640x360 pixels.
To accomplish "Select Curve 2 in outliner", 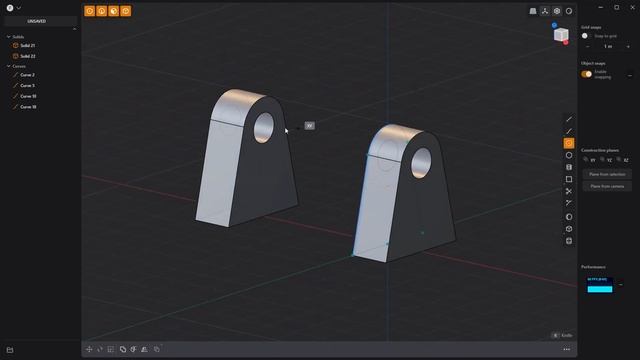I will click(27, 75).
